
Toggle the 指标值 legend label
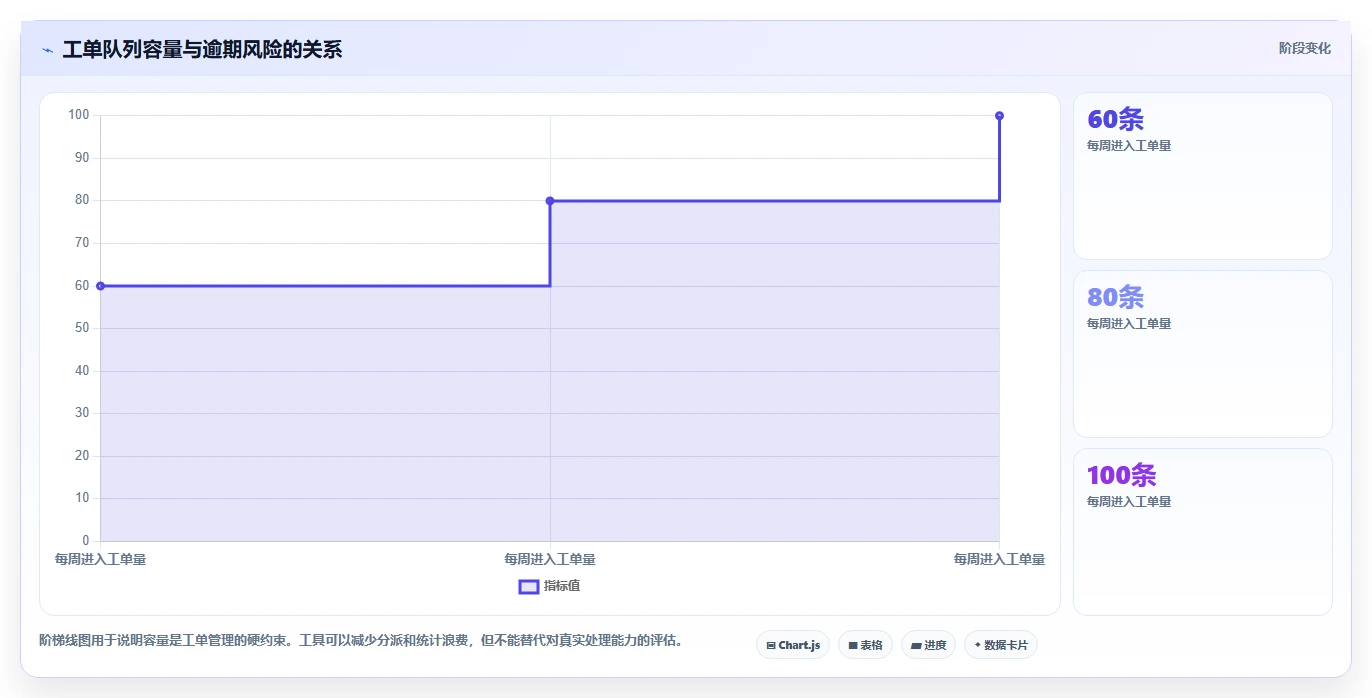(x=562, y=586)
